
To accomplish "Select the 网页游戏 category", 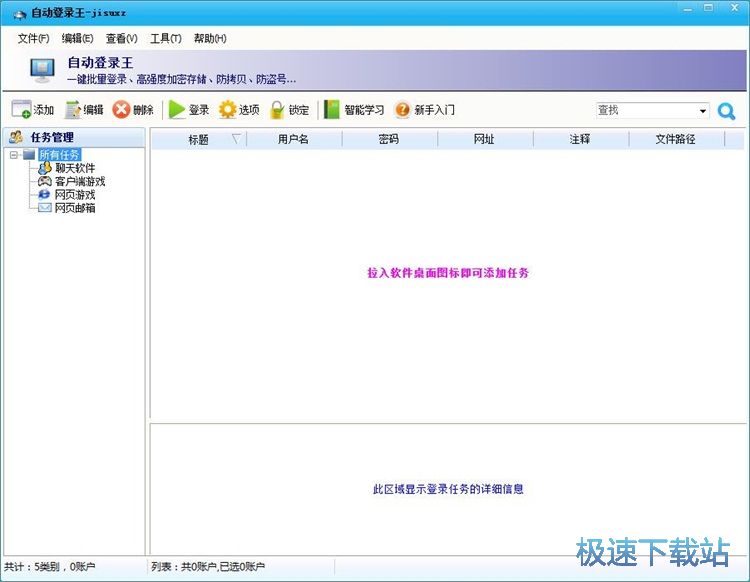I will 75,195.
